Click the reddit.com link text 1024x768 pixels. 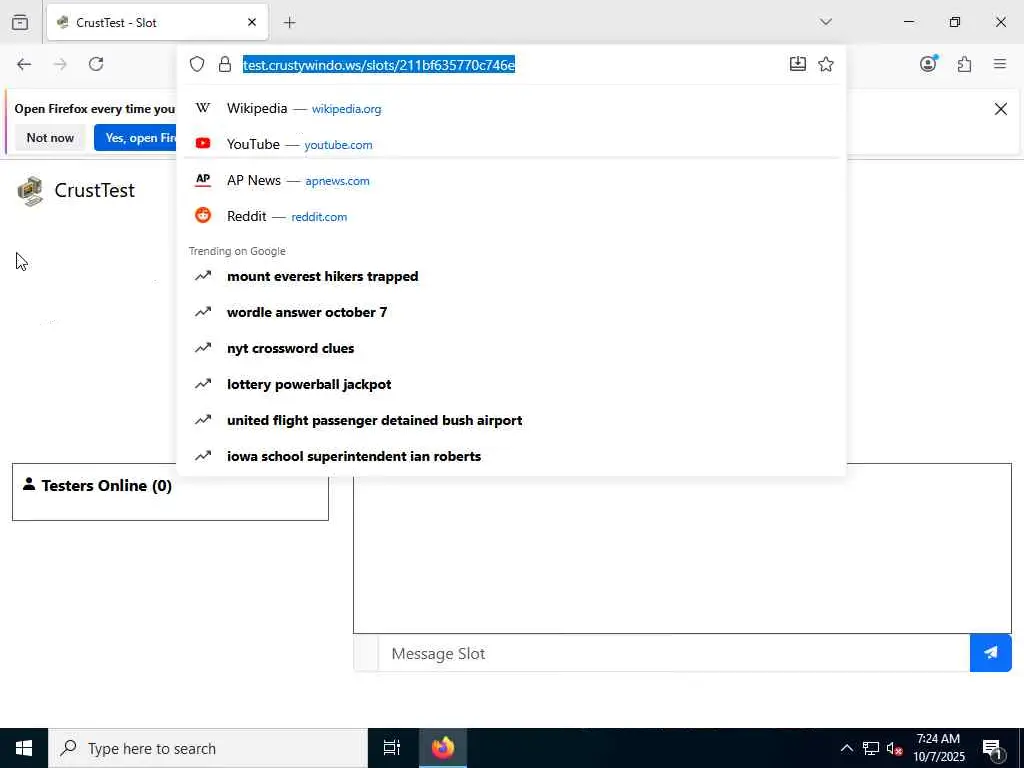[x=319, y=217]
